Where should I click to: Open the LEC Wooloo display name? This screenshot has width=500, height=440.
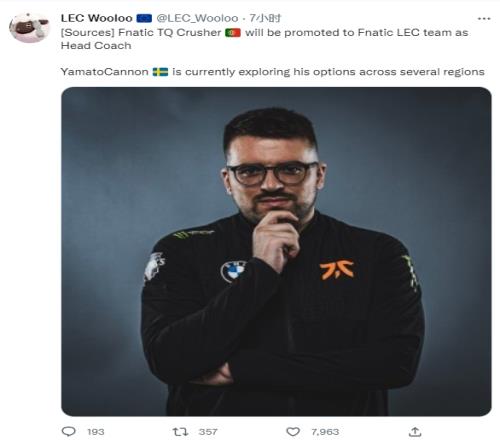pyautogui.click(x=97, y=18)
